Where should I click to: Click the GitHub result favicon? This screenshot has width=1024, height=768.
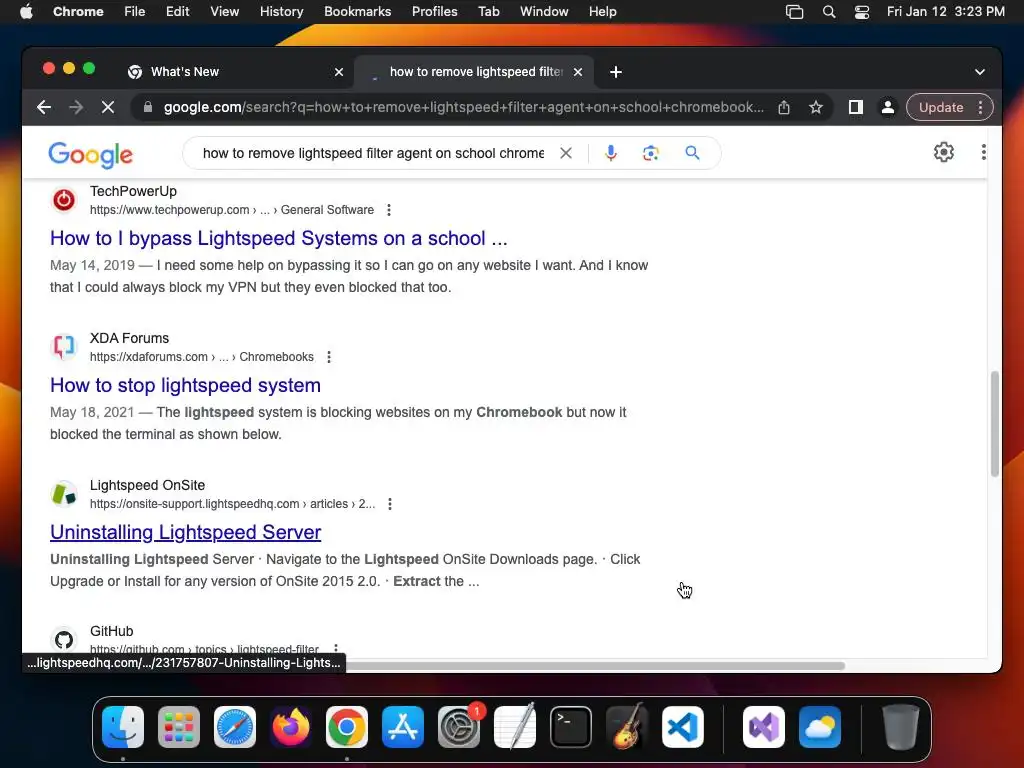64,639
